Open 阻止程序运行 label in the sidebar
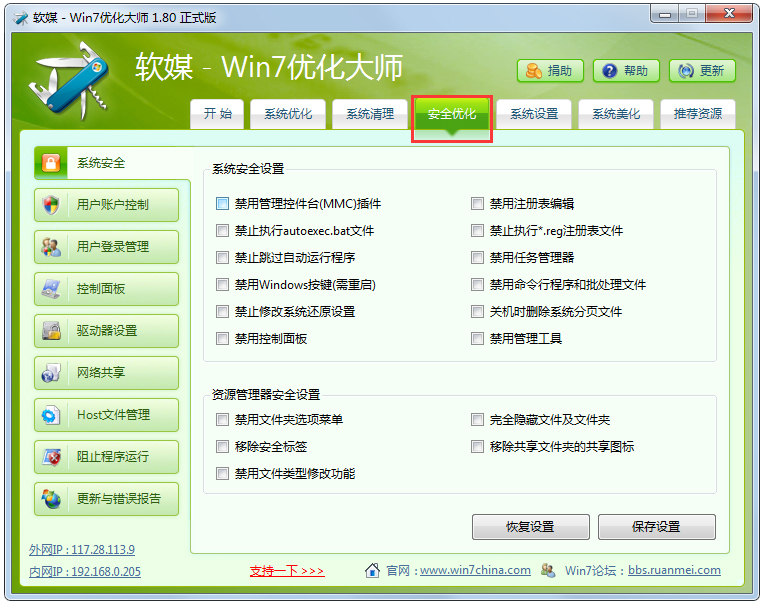This screenshot has height=606, width=763. [x=113, y=457]
